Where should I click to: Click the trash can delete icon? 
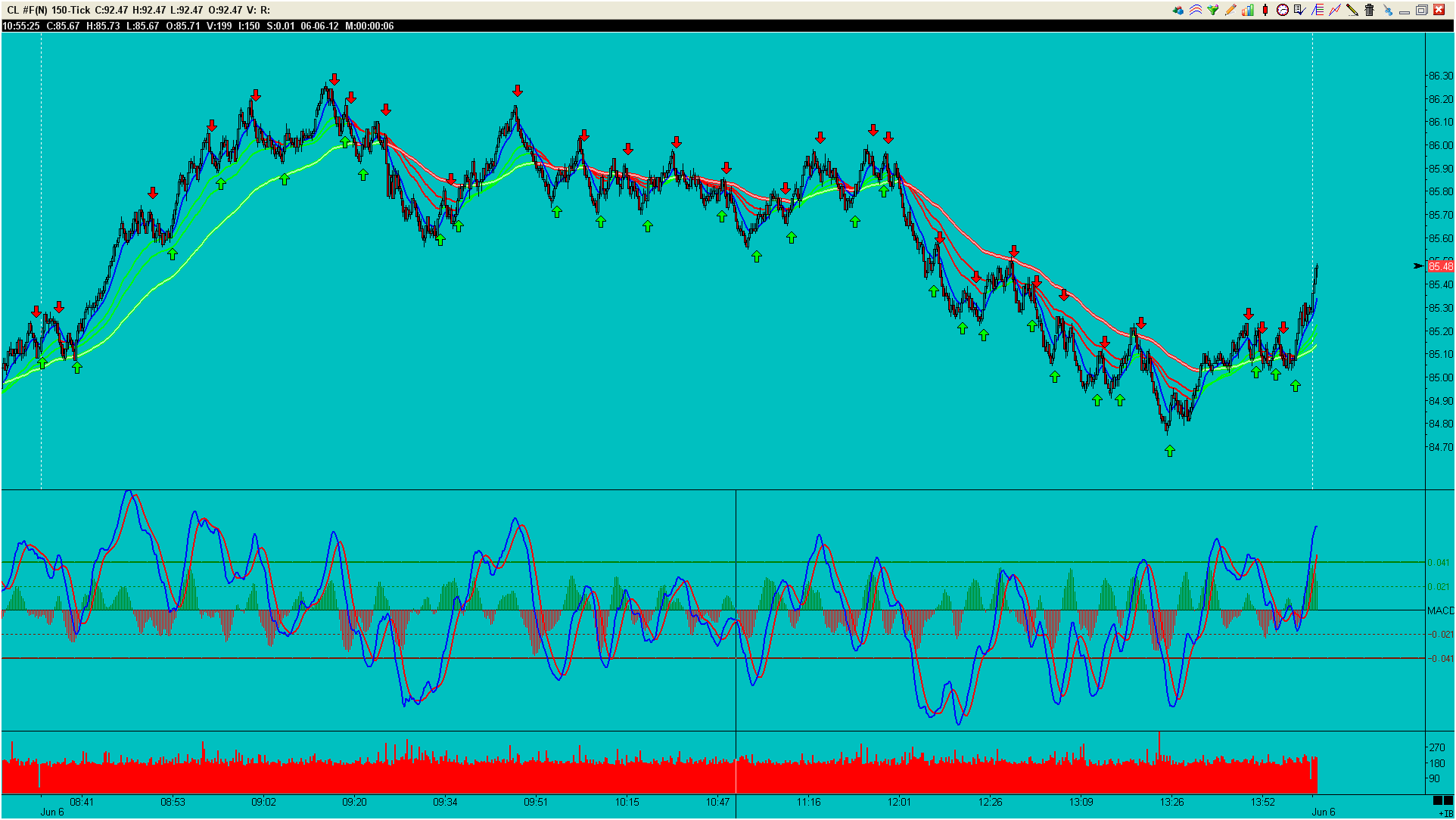1370,10
